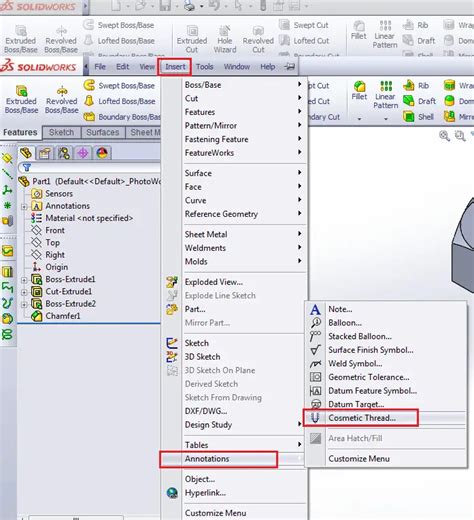Open the Reference Geometry submenu
The image size is (474, 520).
coord(244,214)
